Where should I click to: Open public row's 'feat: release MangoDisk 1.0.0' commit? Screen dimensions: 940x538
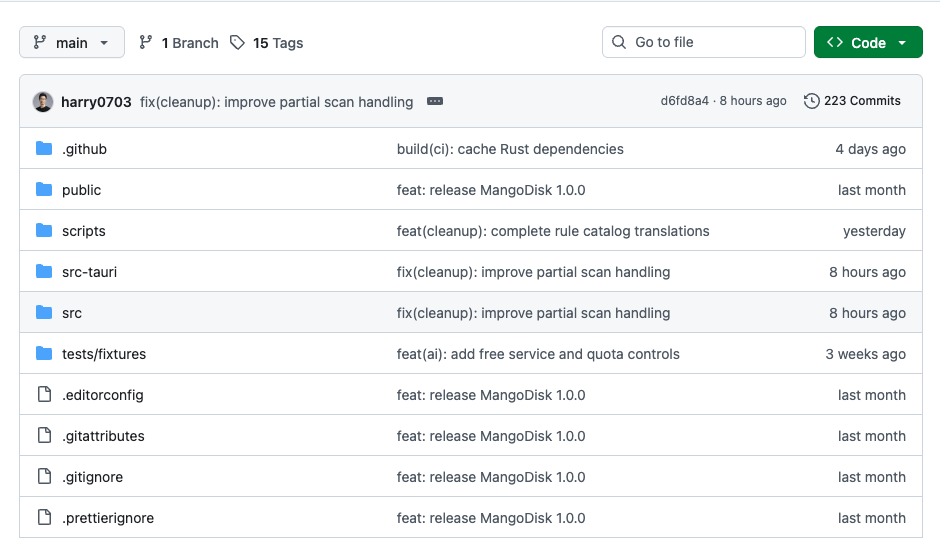coord(491,190)
